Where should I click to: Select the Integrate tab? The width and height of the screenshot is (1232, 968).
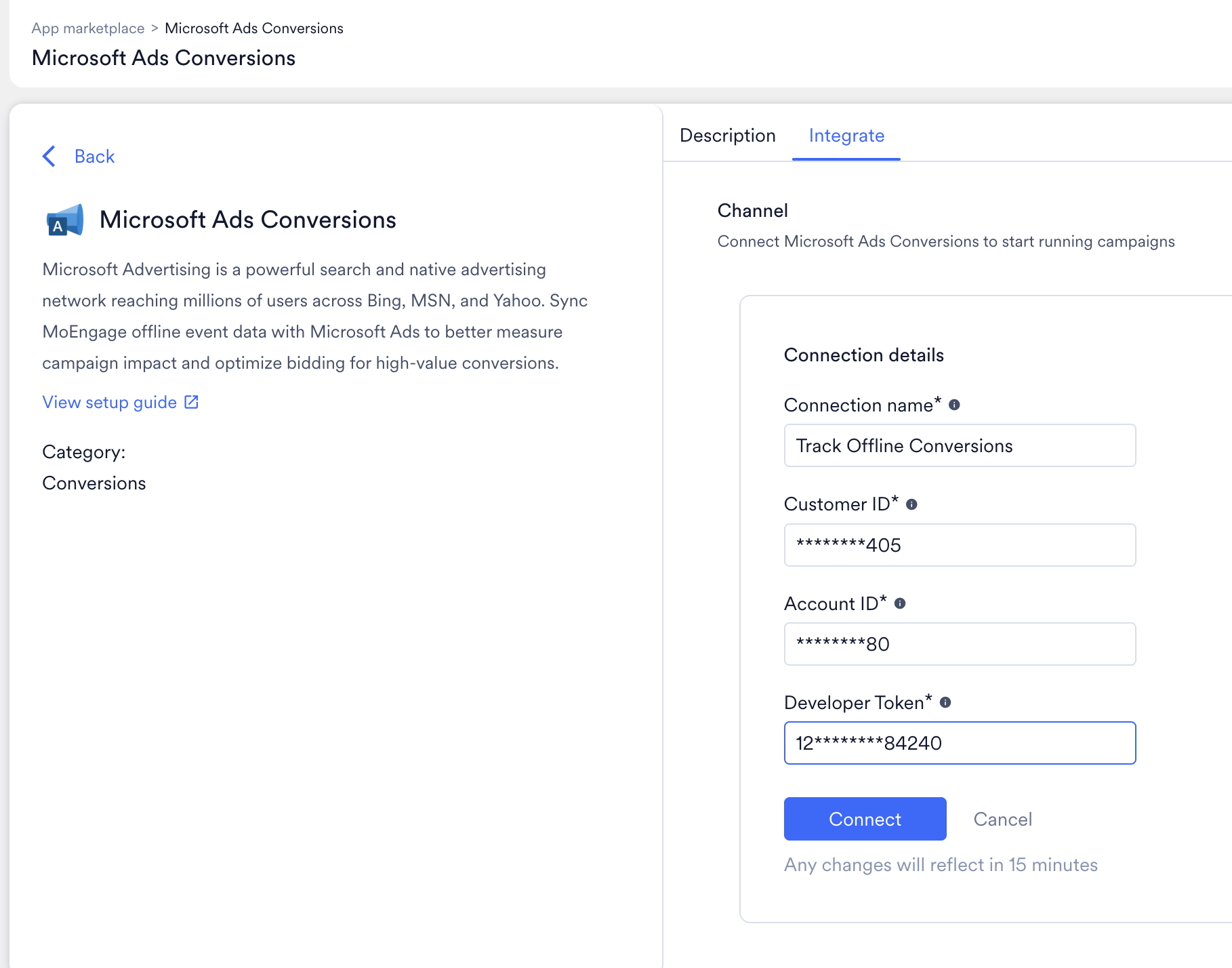pos(846,136)
